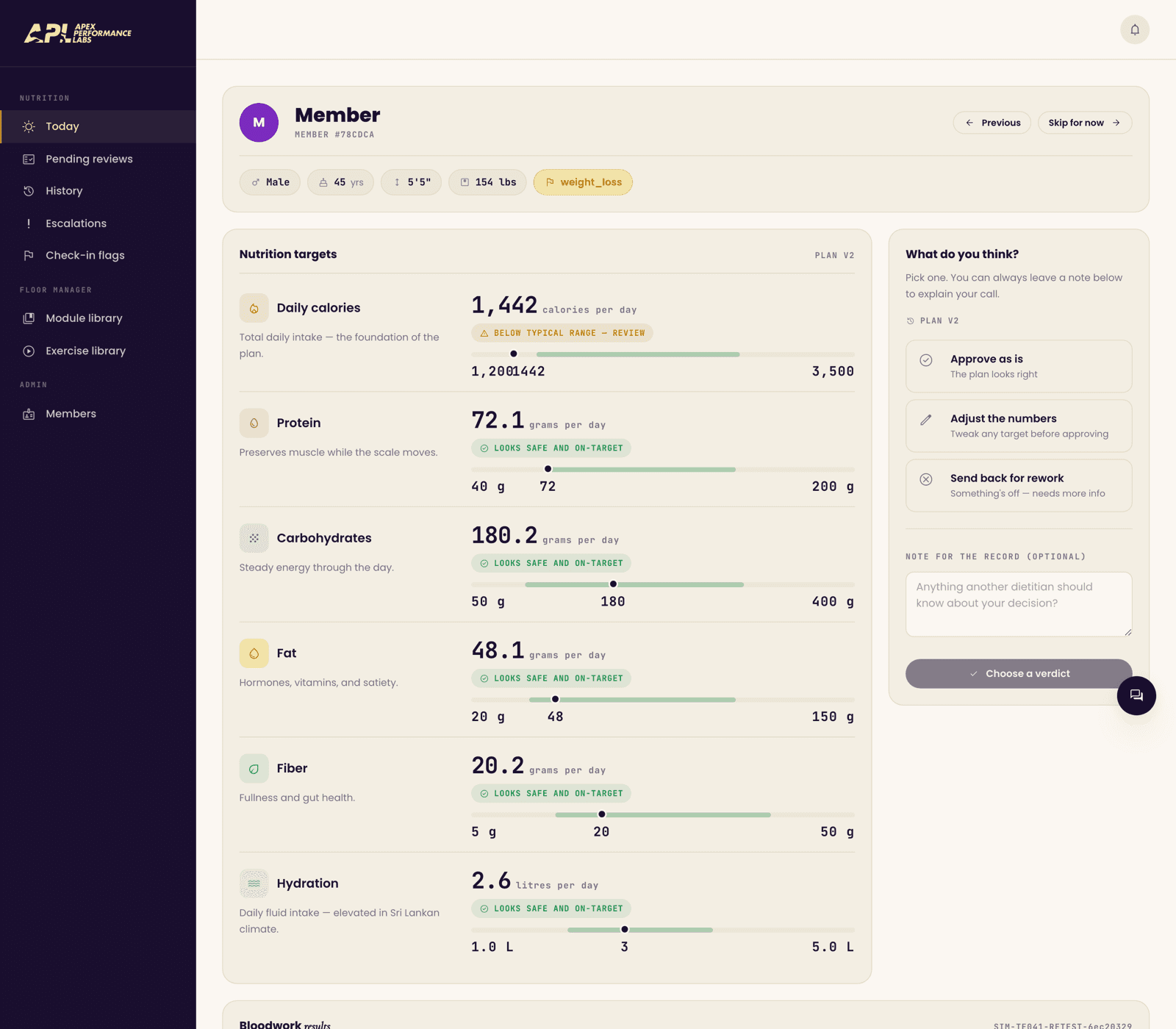
Task: Click the Pending reviews sidebar icon
Action: click(29, 159)
